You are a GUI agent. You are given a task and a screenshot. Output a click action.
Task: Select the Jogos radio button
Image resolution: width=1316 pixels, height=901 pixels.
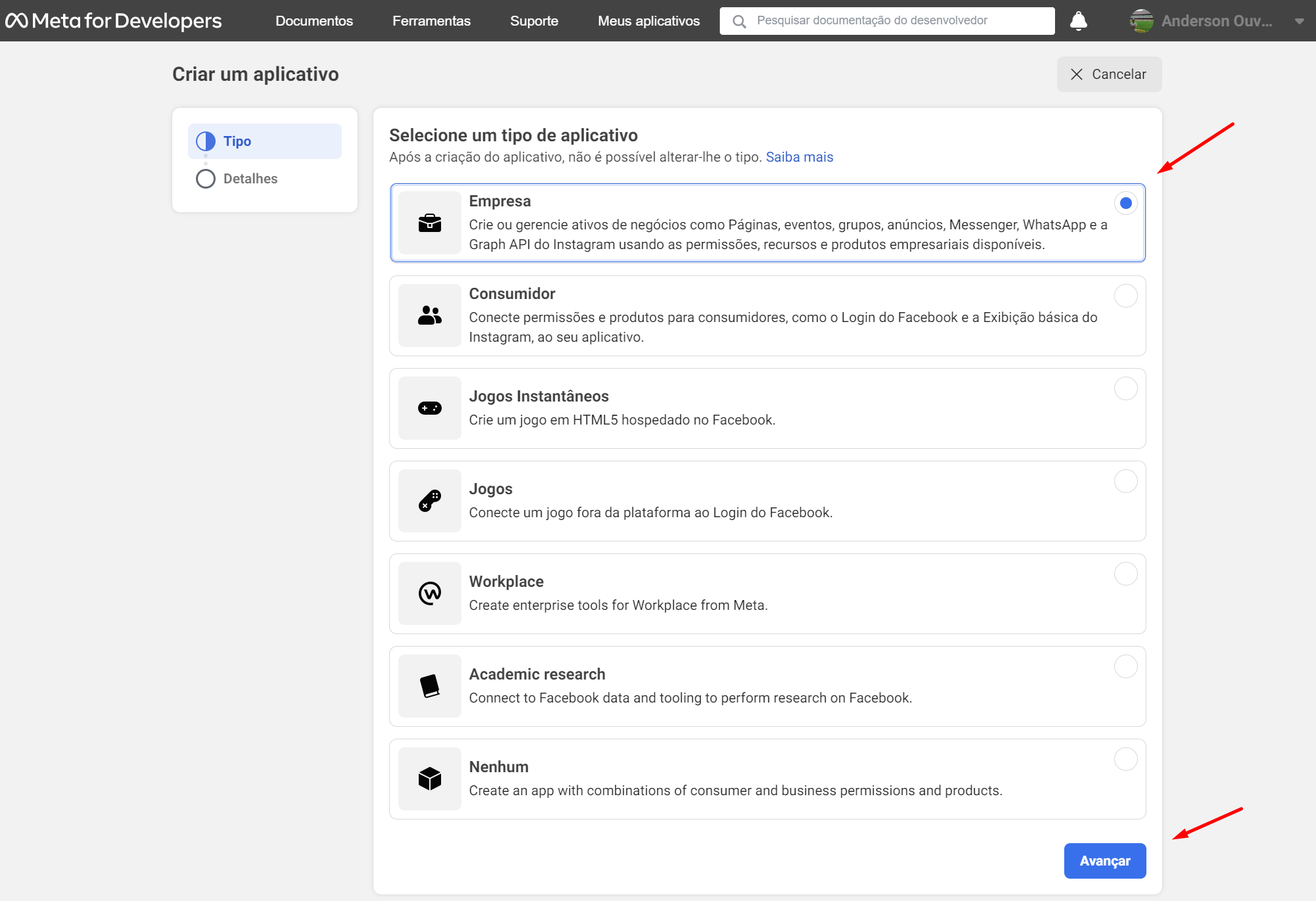1125,481
